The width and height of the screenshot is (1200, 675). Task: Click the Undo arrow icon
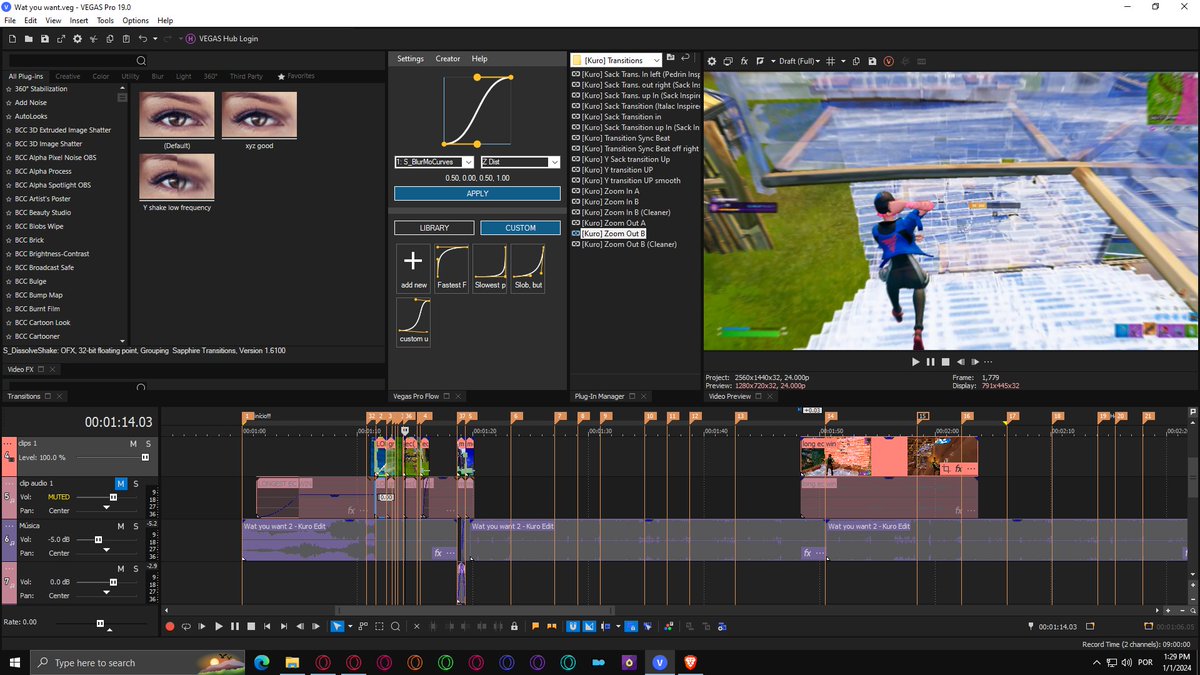click(x=143, y=38)
